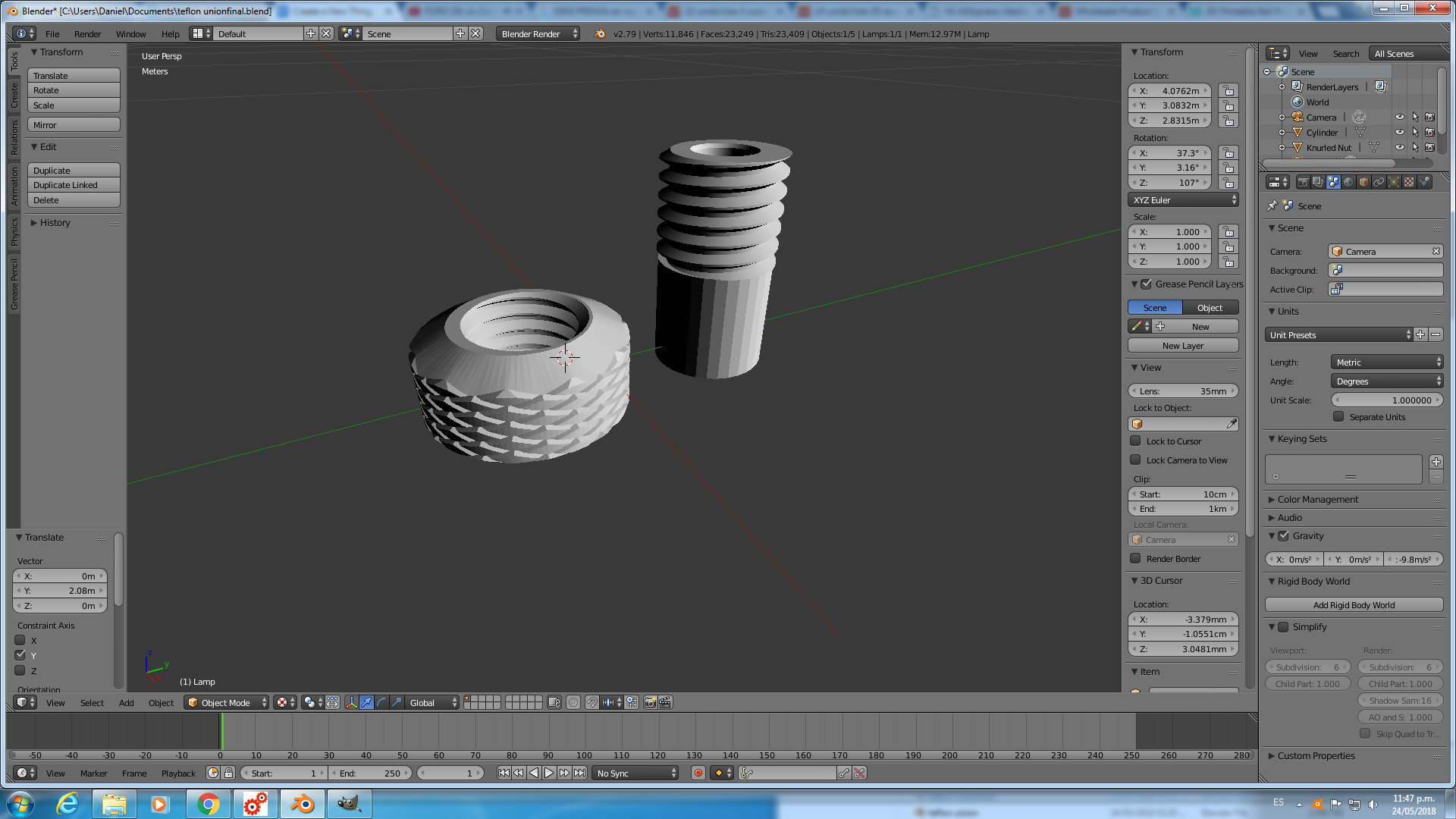Play the animation forward
The width and height of the screenshot is (1456, 819).
pos(549,773)
